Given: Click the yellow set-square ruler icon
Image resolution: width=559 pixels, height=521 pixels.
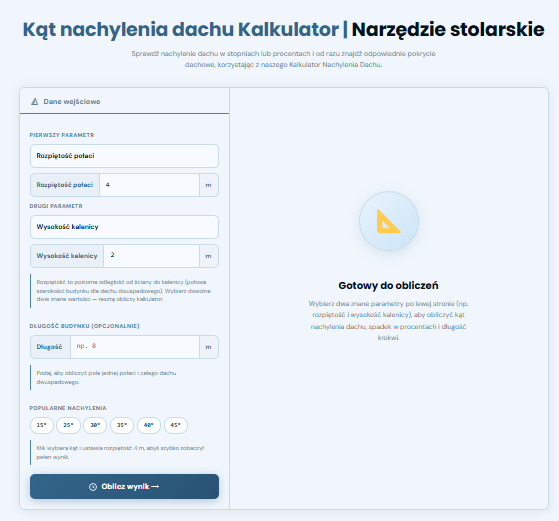Looking at the screenshot, I should coord(389,221).
